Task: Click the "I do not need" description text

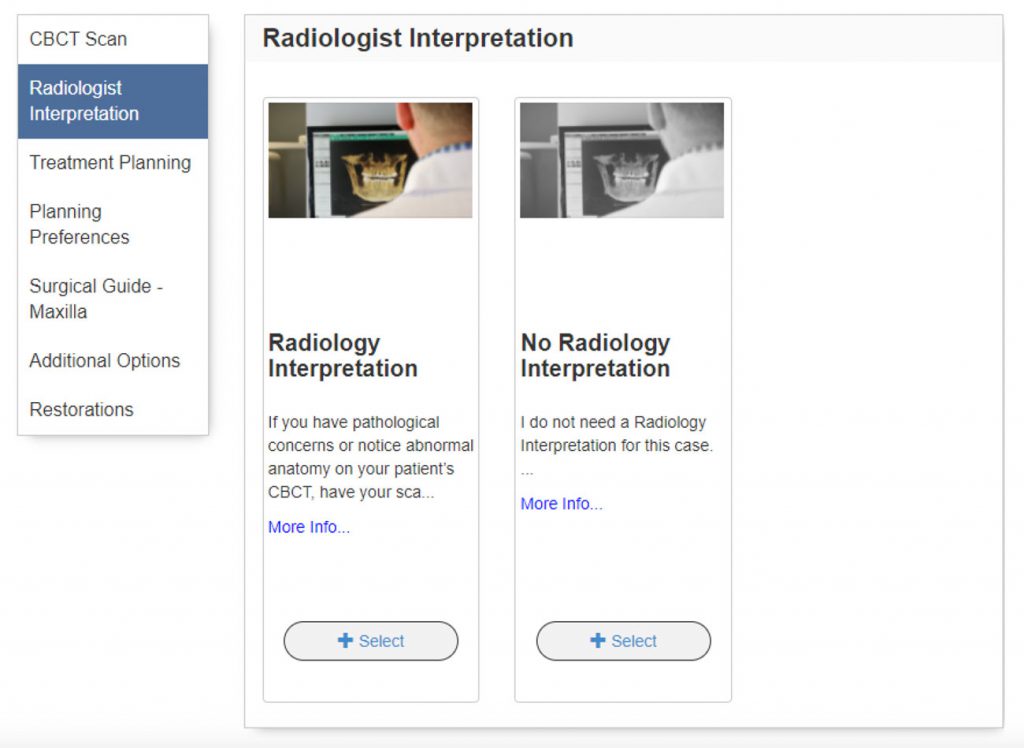Action: pyautogui.click(x=616, y=434)
